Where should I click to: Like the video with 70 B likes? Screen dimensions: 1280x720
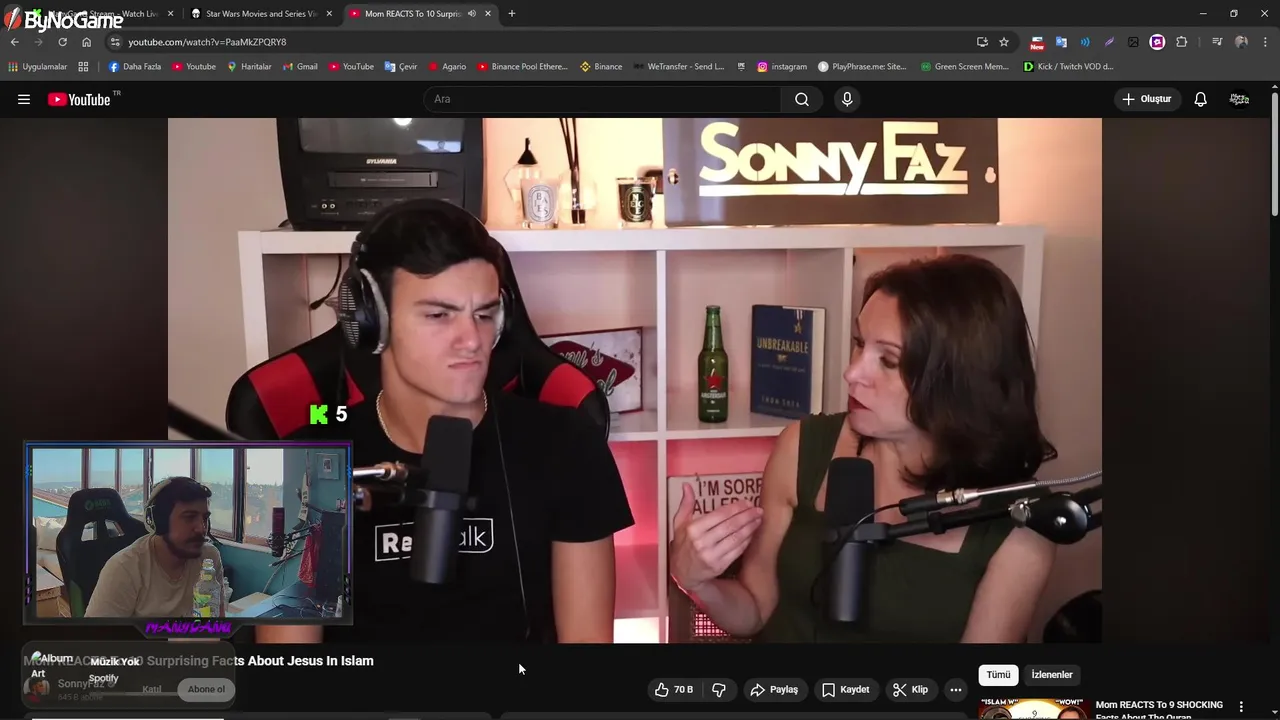coord(674,689)
